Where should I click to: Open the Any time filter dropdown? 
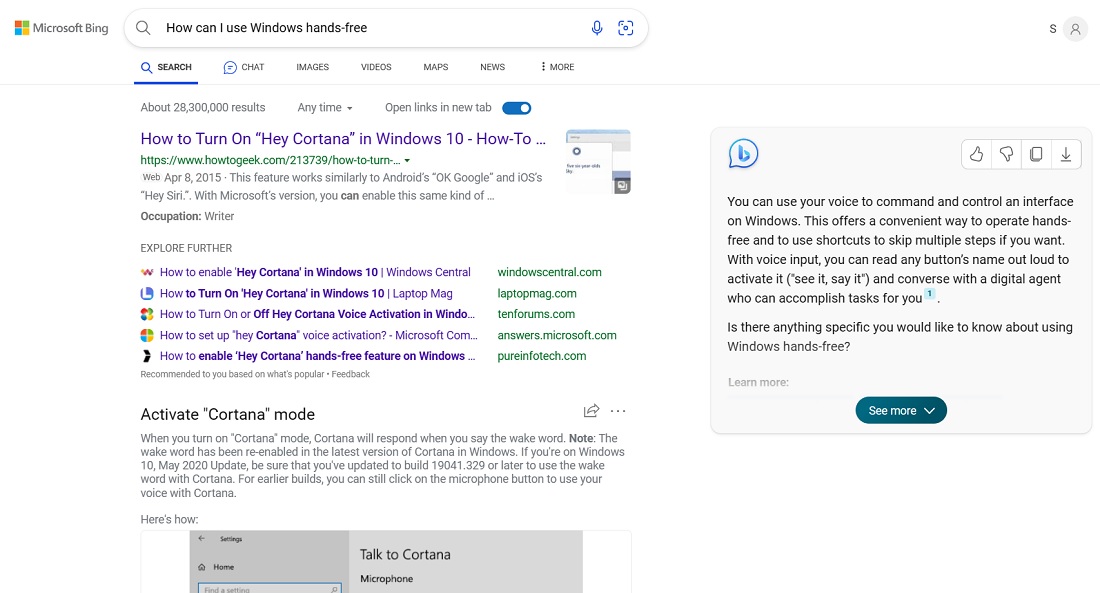pos(324,107)
